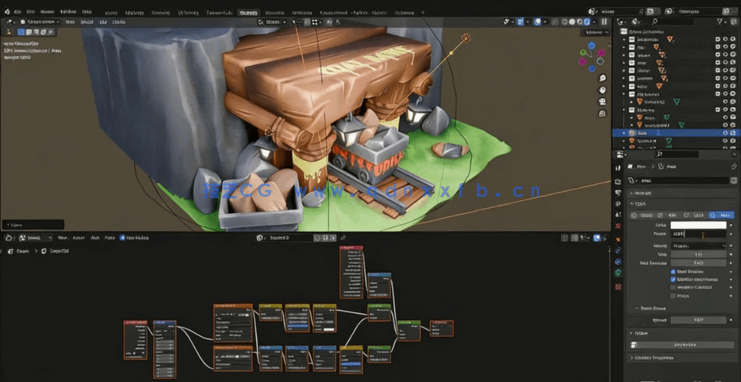Collapse the Nodes panel in Properties
Image resolution: width=741 pixels, height=382 pixels.
tap(683, 333)
